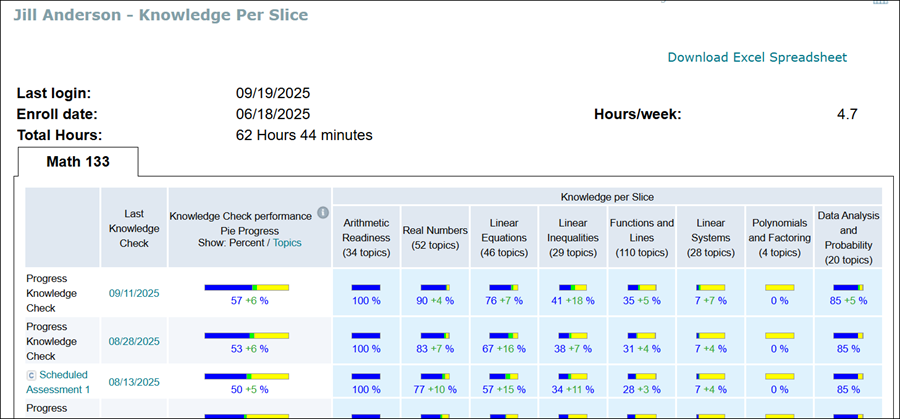Click the Real Numbers 90 +4 % progress bar
The height and width of the screenshot is (419, 900).
coord(435,288)
